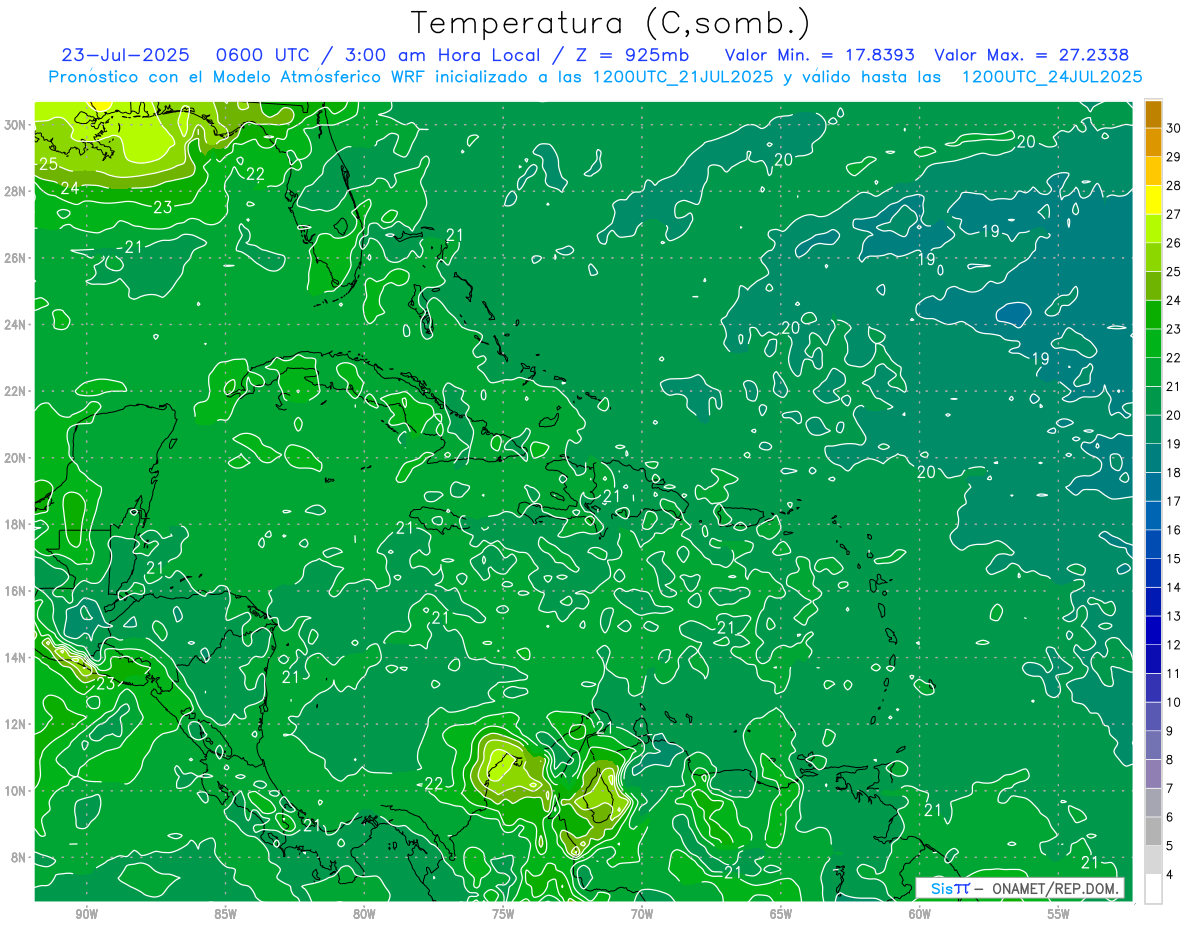Pick dark orange colorbar segment above 30
Viewport: 1200px width, 927px height.
(1154, 114)
